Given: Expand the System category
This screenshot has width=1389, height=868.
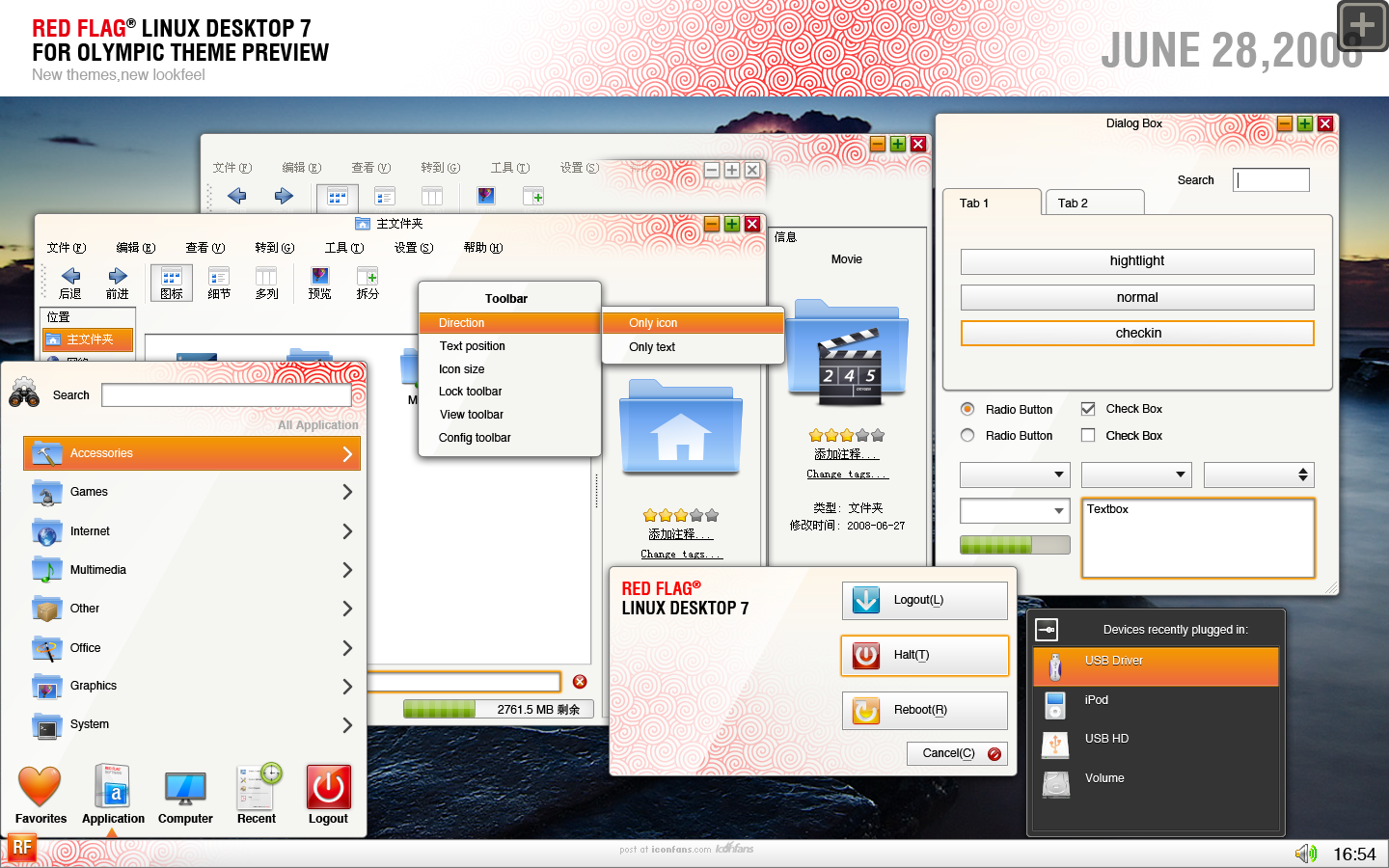Looking at the screenshot, I should [192, 724].
